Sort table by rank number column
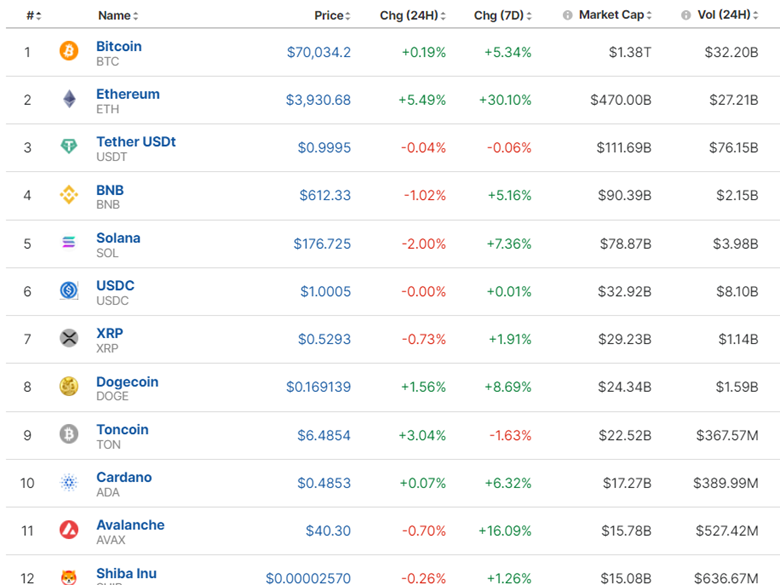 (x=33, y=16)
